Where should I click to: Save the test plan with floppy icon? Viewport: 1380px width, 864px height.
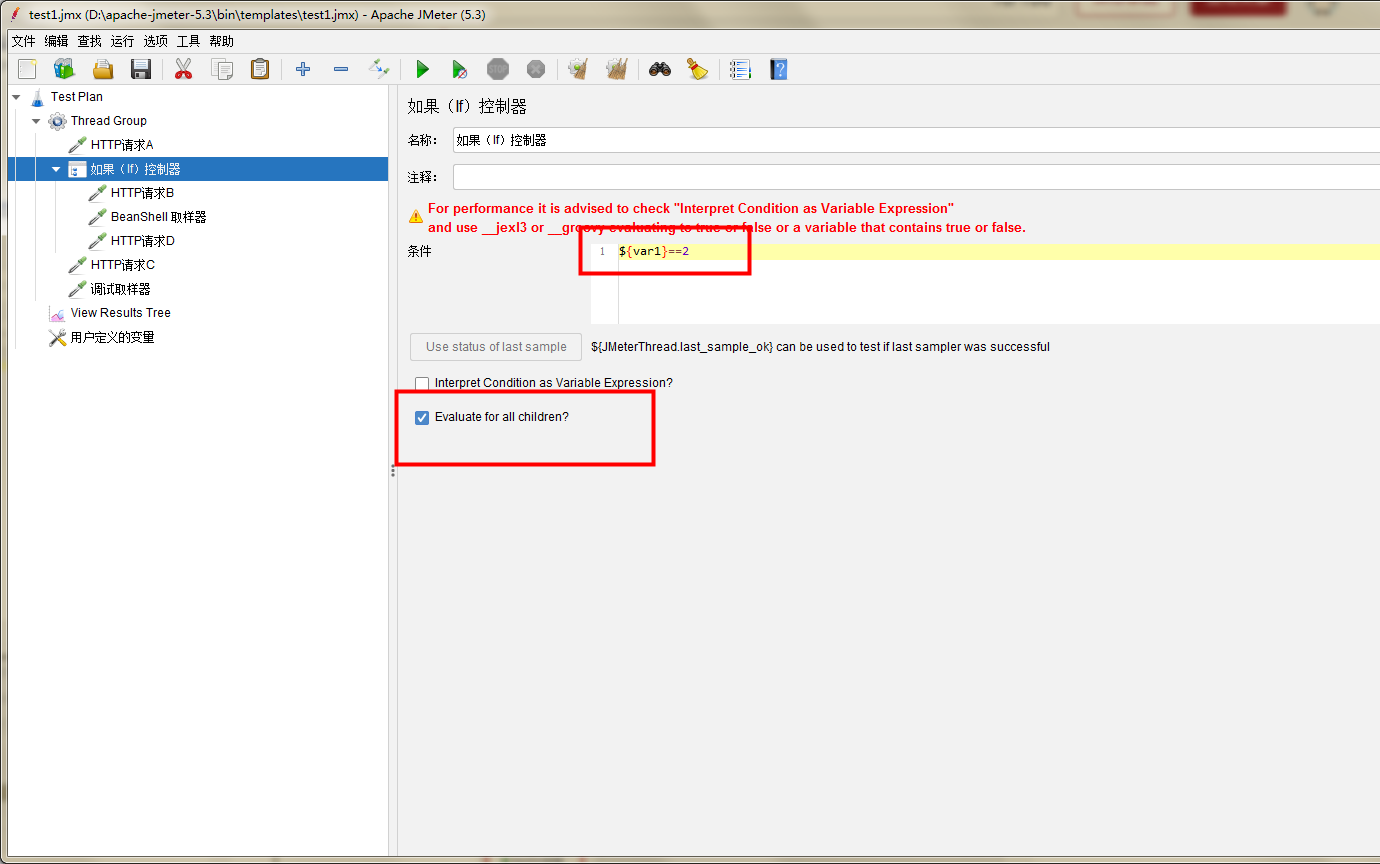141,69
